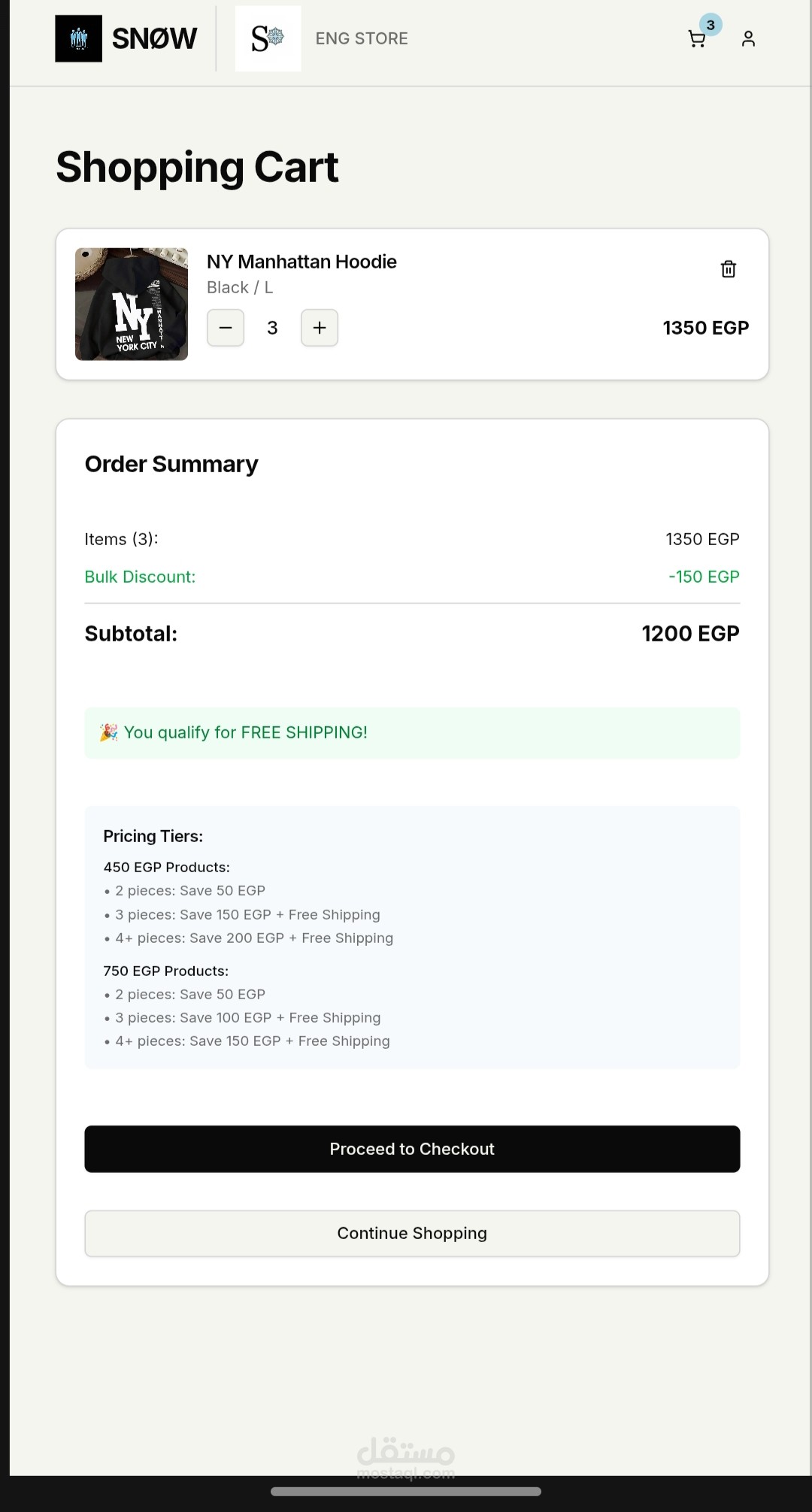Viewport: 812px width, 1512px height.
Task: Open the shopping cart icon in header
Action: (x=697, y=39)
